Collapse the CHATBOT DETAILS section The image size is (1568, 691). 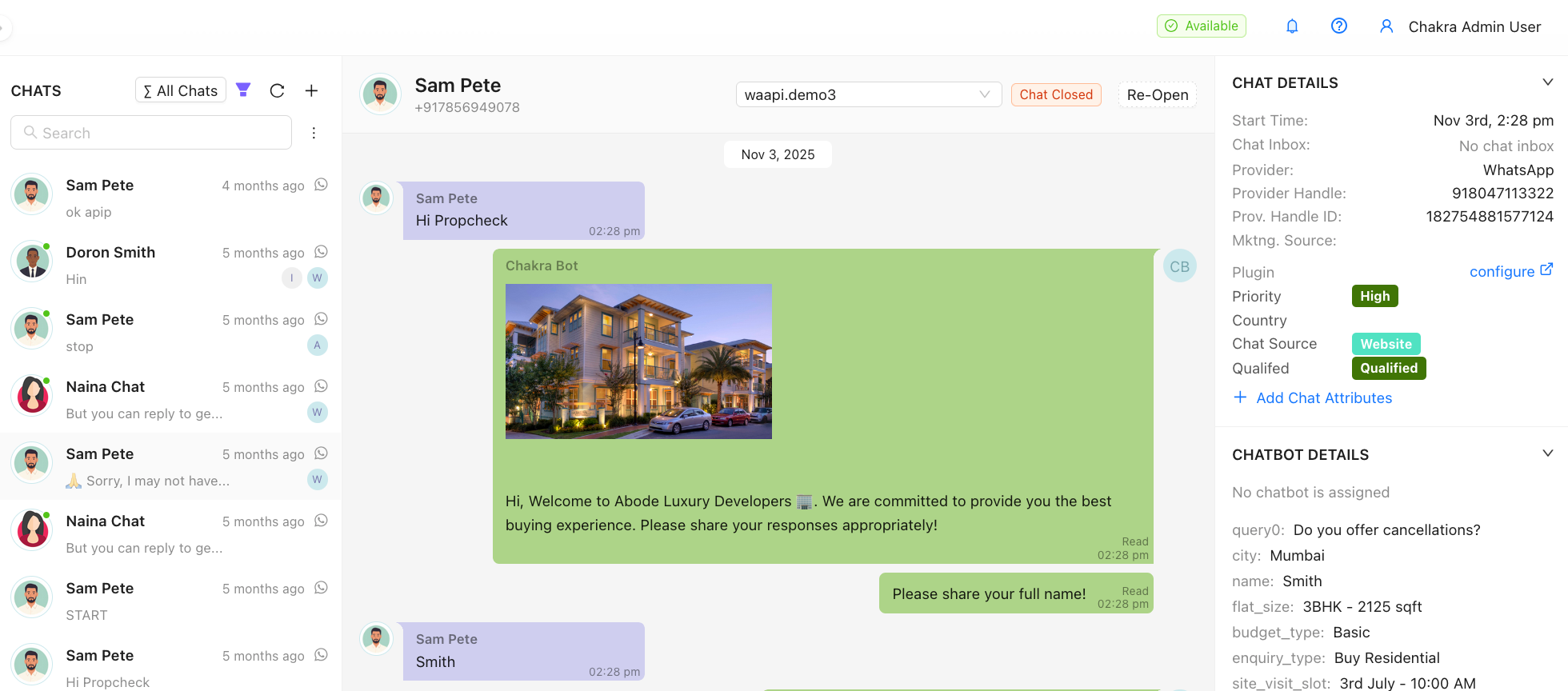[x=1548, y=453]
